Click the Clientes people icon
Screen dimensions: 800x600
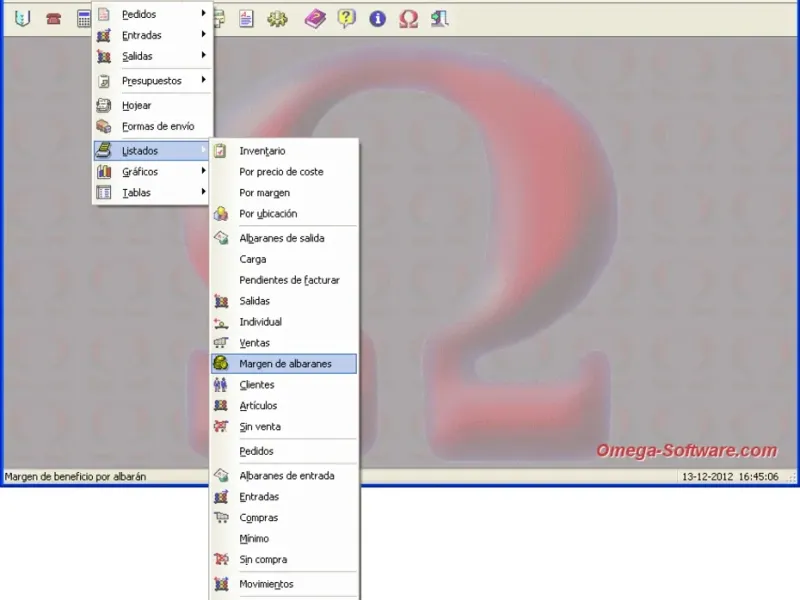tap(220, 384)
